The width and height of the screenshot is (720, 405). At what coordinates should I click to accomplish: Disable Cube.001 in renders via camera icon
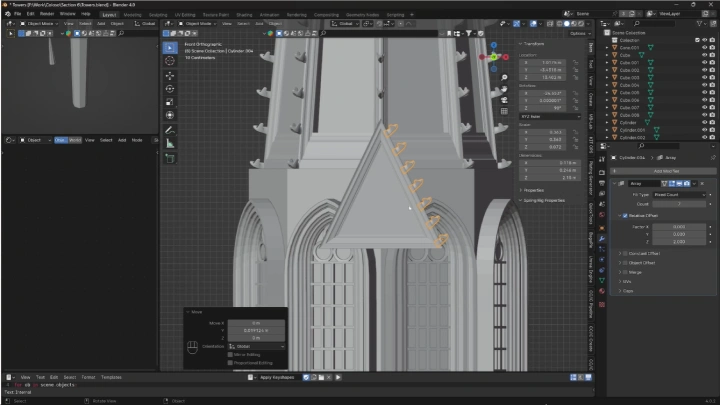tap(712, 62)
